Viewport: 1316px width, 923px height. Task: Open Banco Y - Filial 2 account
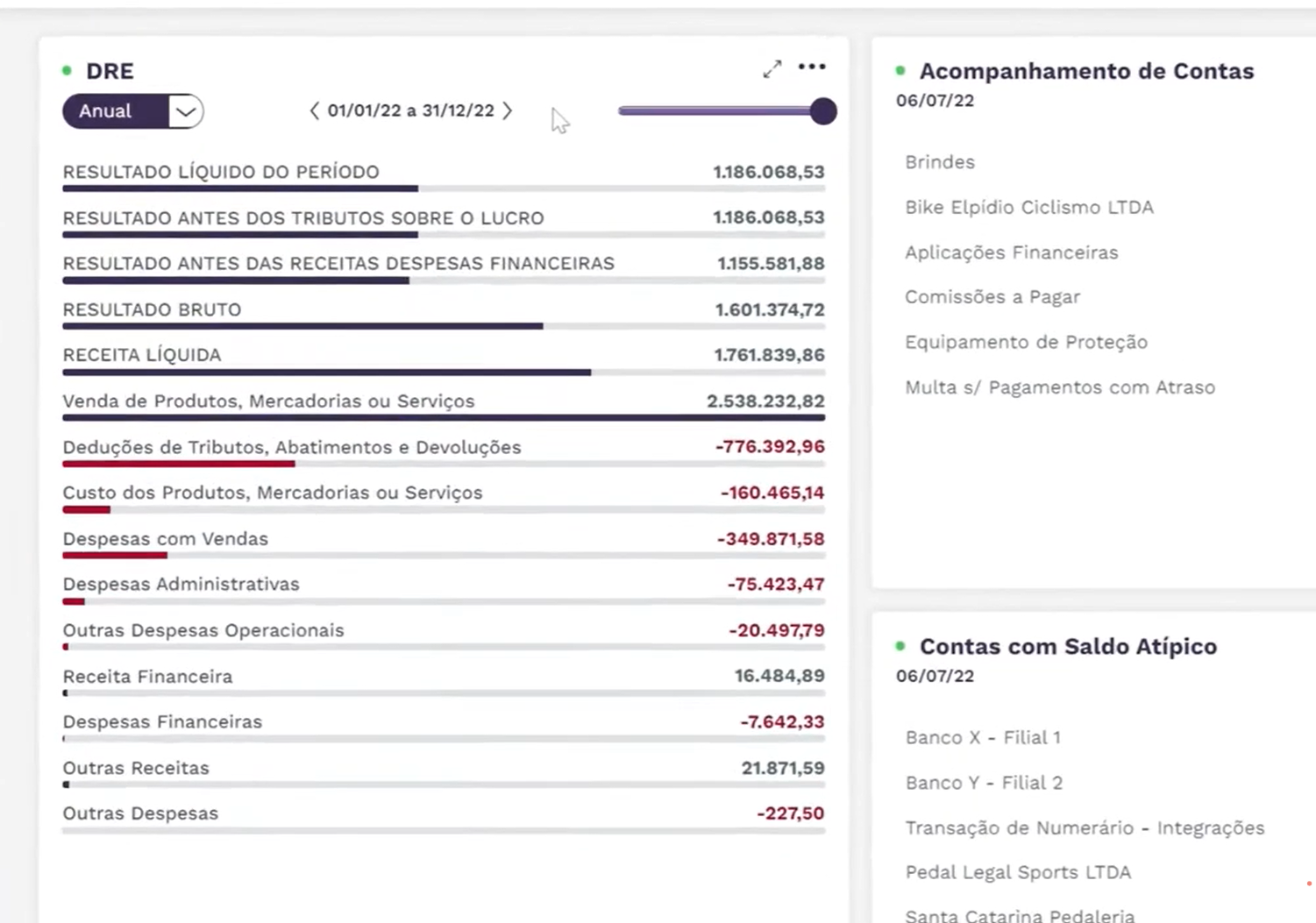click(x=983, y=783)
